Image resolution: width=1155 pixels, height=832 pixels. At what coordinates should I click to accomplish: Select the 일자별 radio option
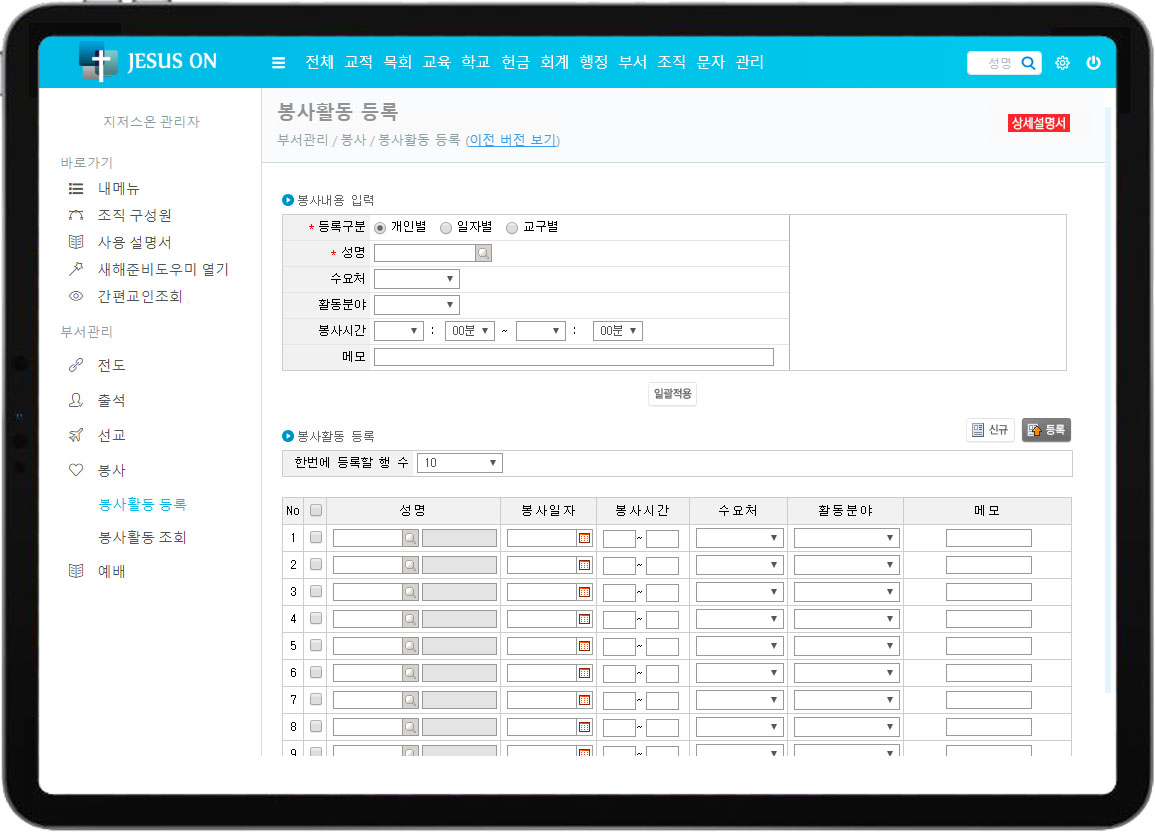pos(446,228)
